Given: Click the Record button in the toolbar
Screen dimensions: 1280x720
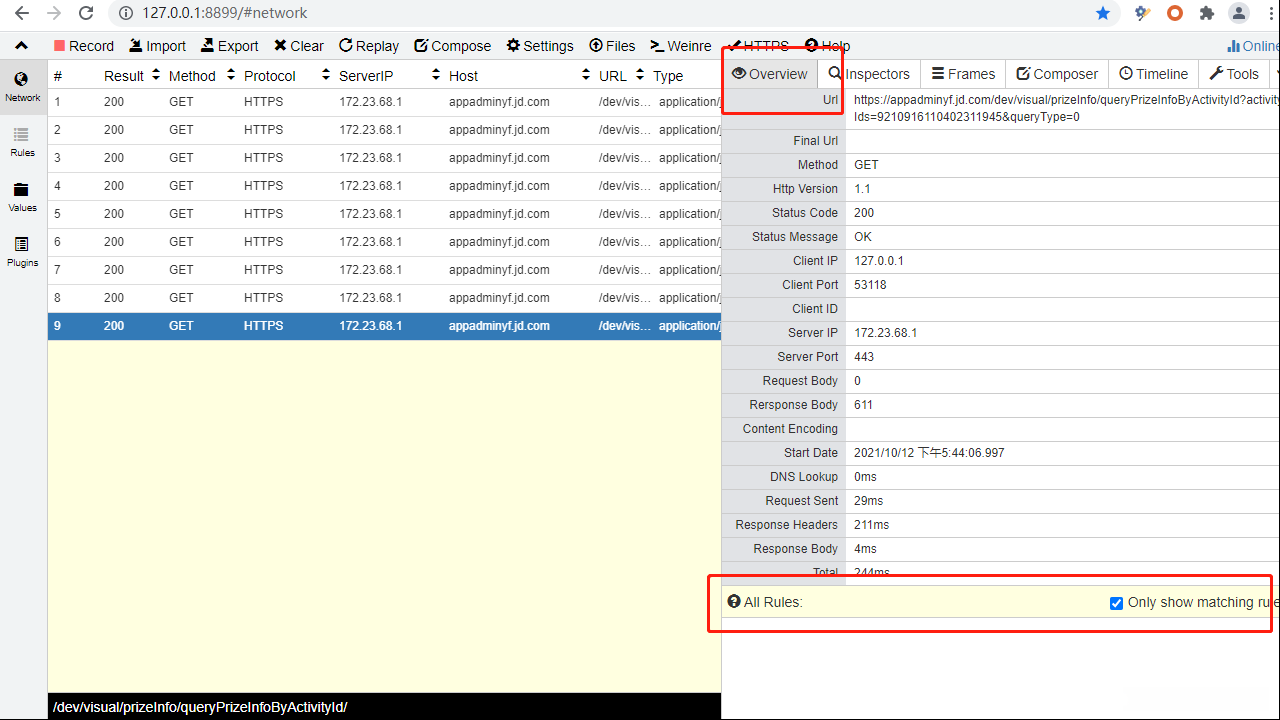Looking at the screenshot, I should pyautogui.click(x=83, y=46).
